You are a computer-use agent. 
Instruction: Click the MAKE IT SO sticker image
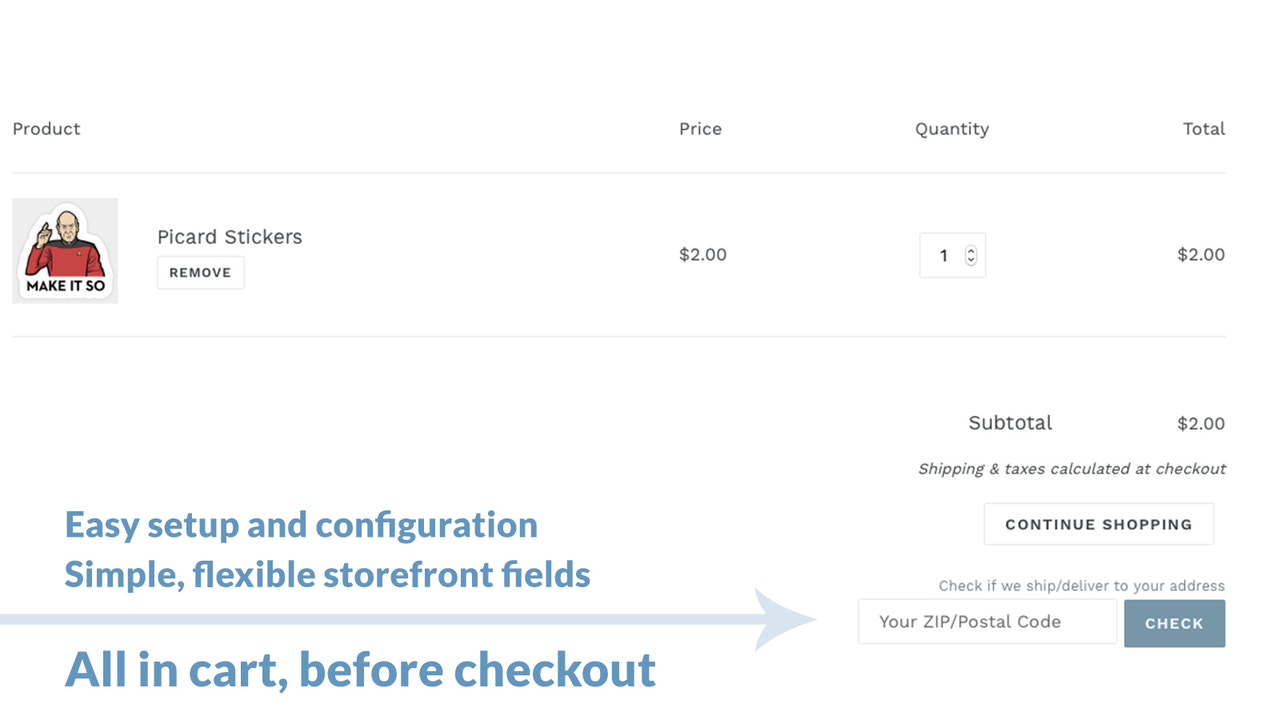tap(64, 283)
